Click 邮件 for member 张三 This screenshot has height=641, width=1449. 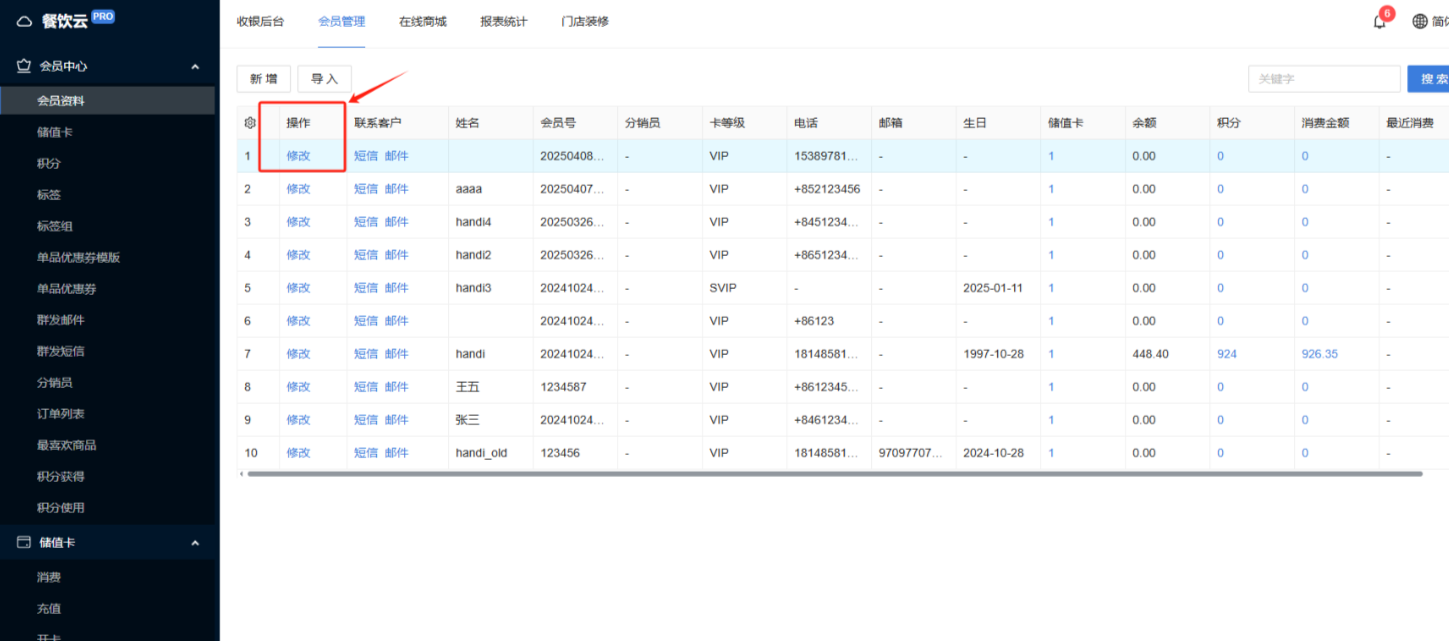pyautogui.click(x=397, y=420)
